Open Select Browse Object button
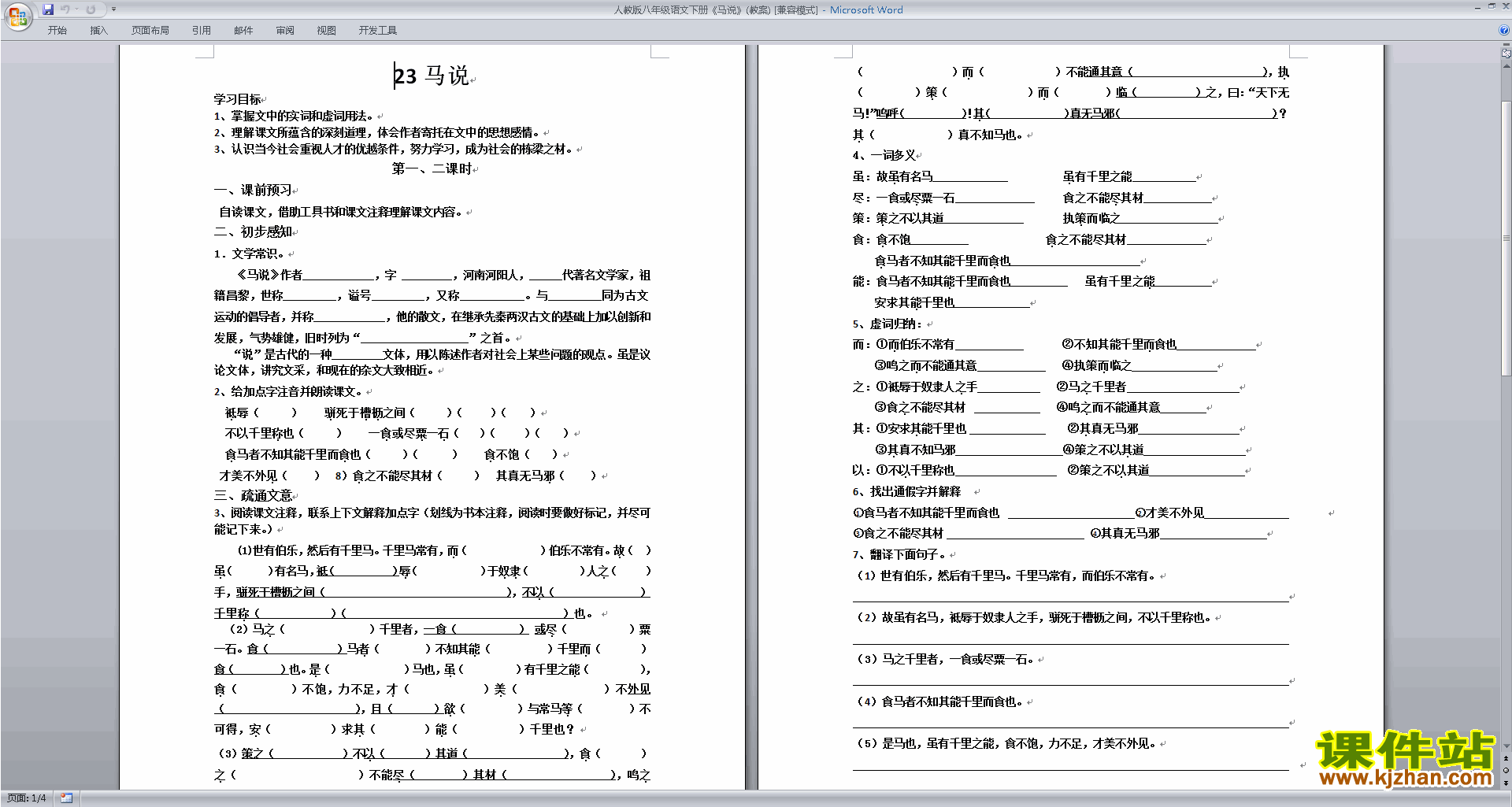Screen dimensions: 1512x807 [1506, 771]
